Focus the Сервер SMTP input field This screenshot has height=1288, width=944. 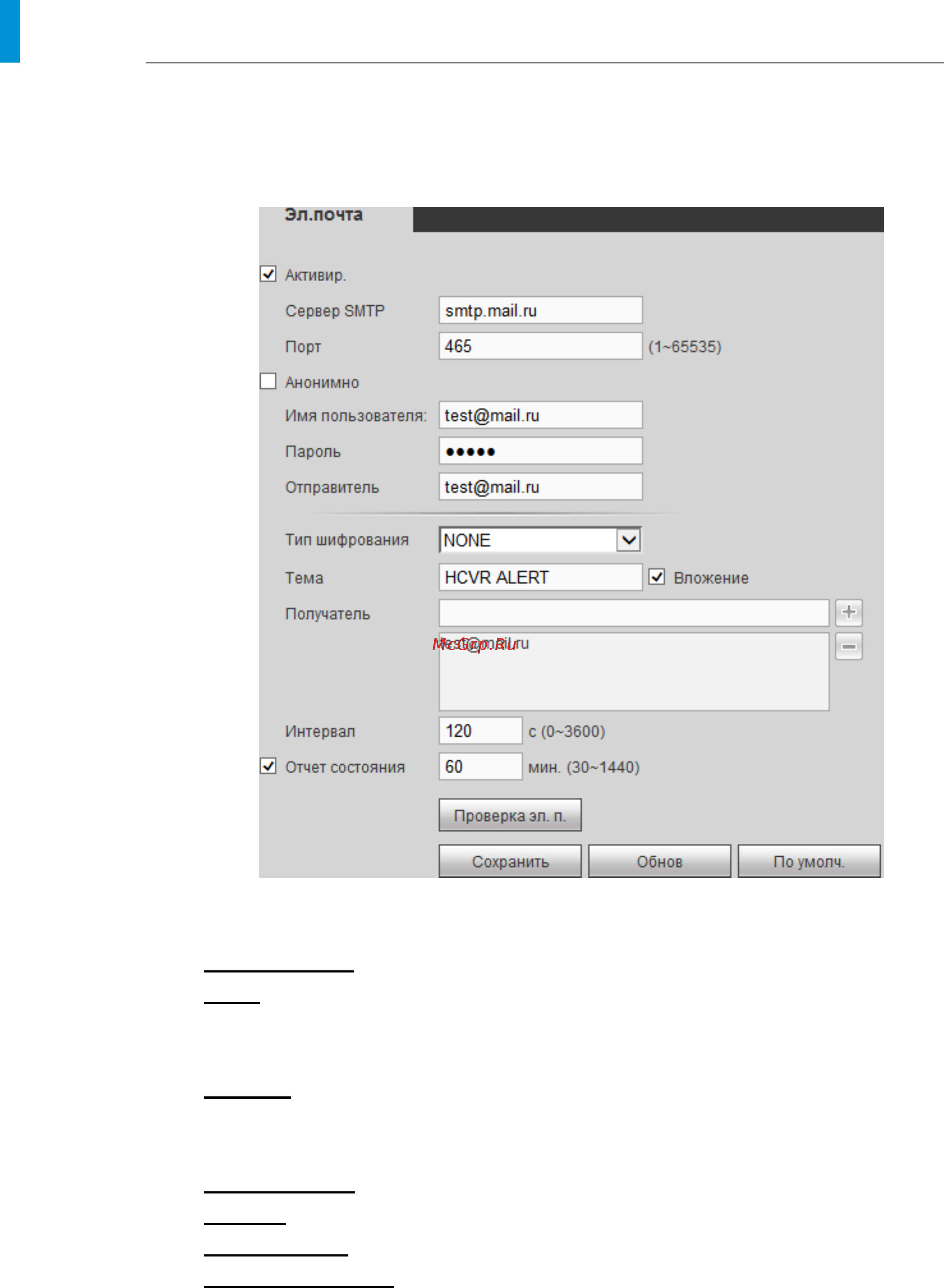541,310
